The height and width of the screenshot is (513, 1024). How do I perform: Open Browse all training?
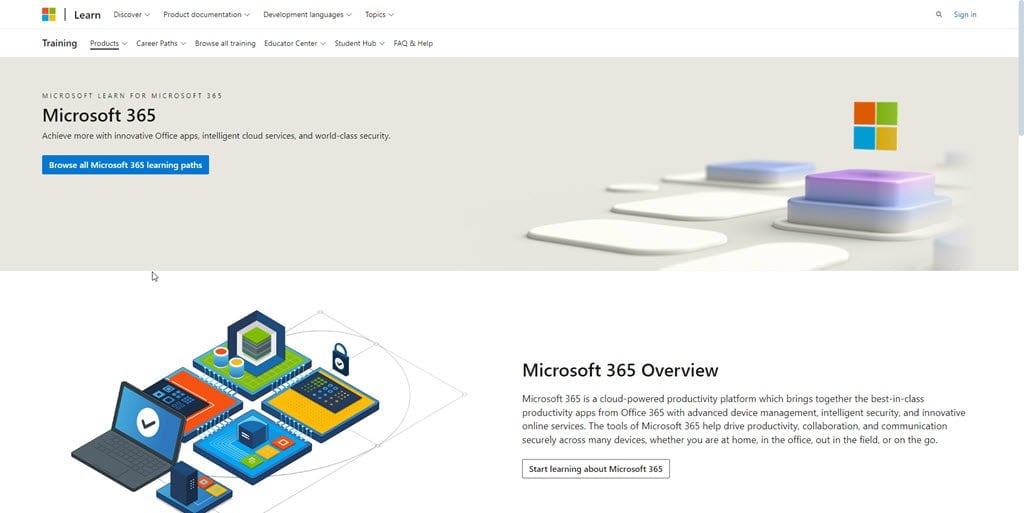tap(225, 44)
